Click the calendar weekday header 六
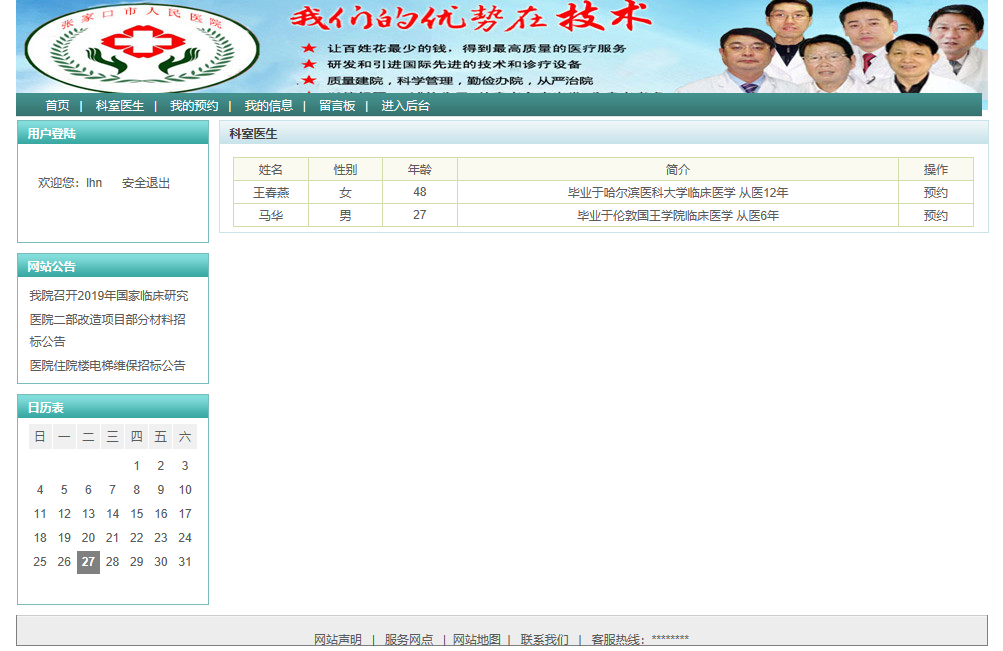Viewport: 1003px width, 651px height. click(185, 437)
